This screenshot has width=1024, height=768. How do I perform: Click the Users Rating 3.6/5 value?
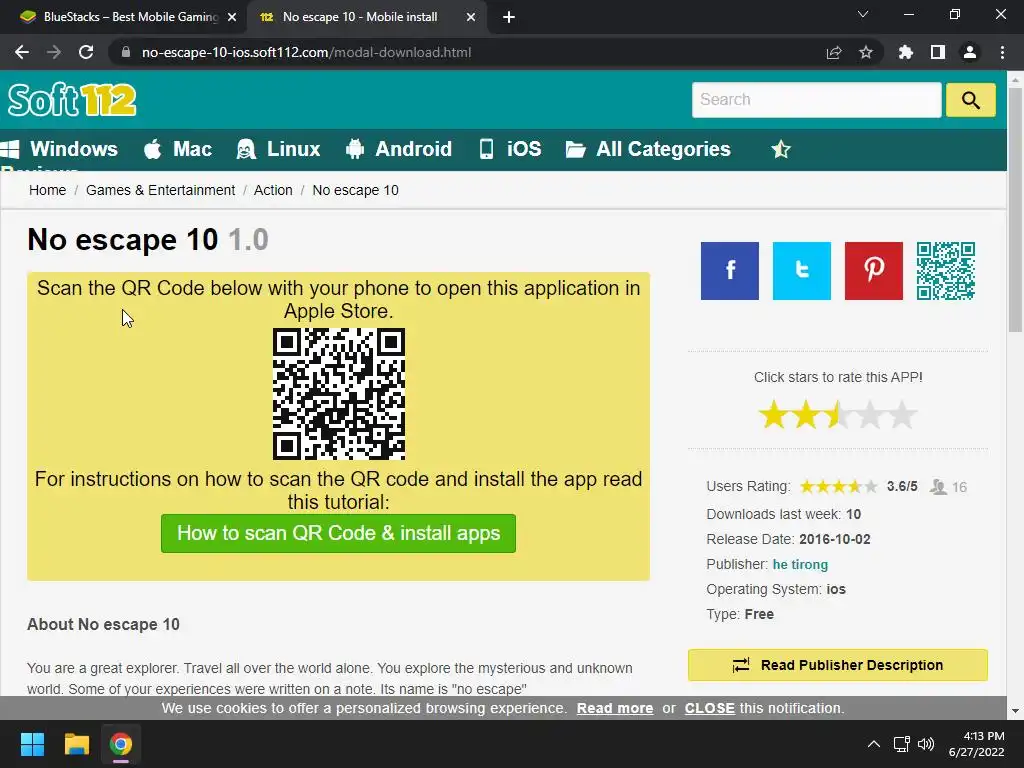click(x=902, y=487)
